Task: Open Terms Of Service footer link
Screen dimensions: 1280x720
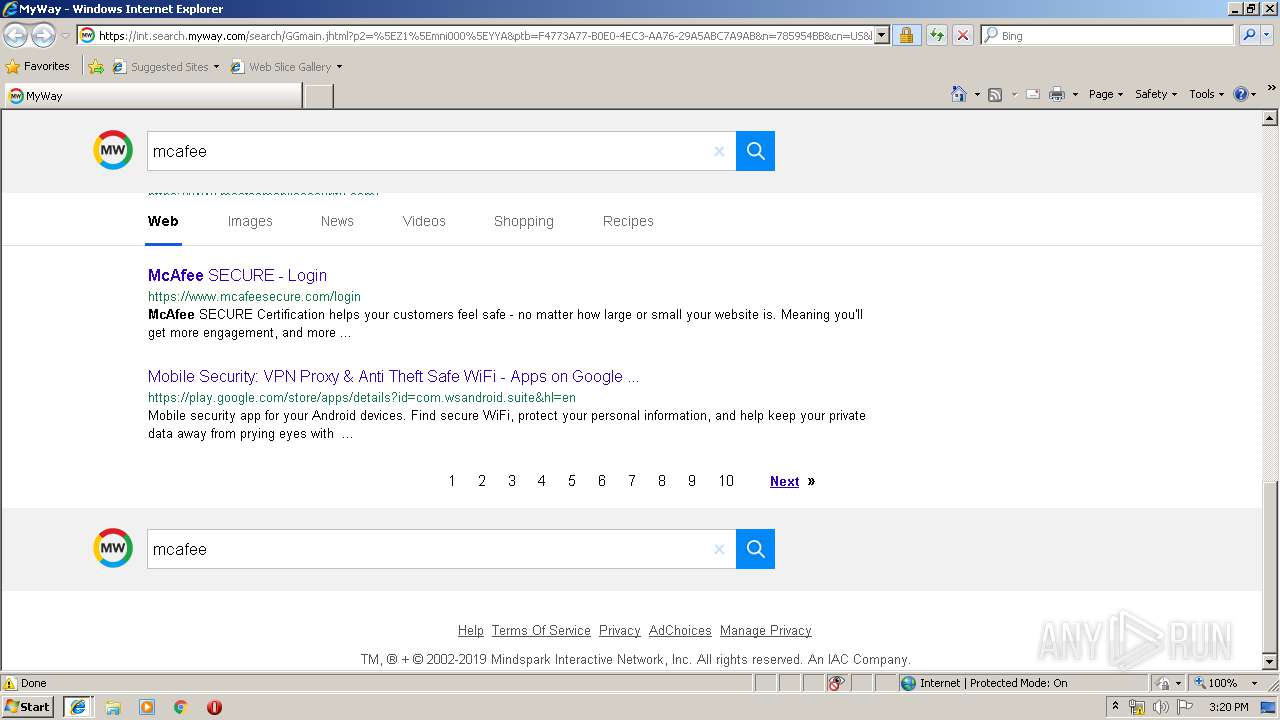Action: (541, 630)
